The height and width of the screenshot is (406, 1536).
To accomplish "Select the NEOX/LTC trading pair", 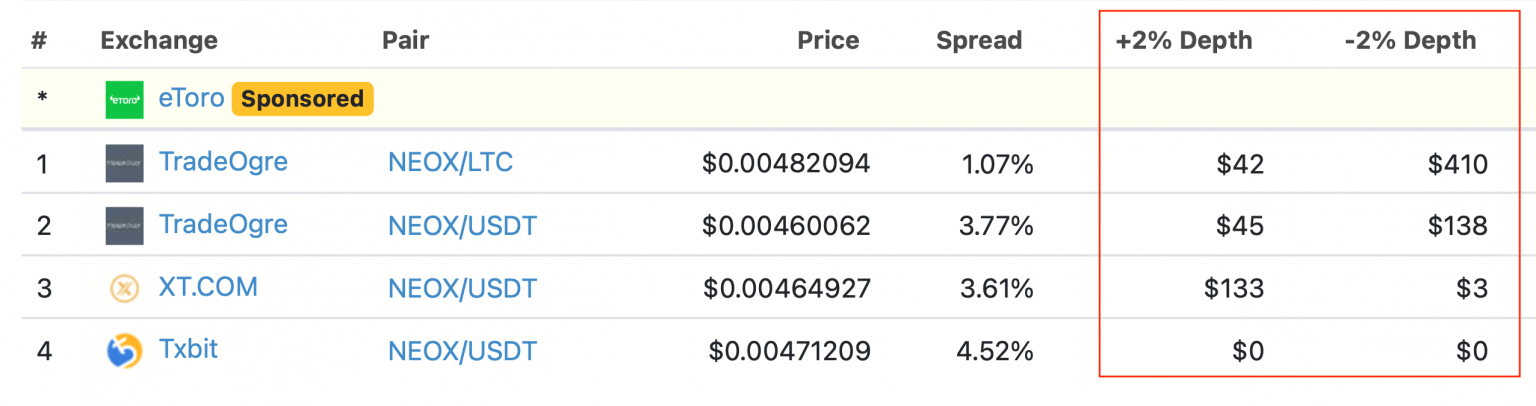I will tap(450, 163).
